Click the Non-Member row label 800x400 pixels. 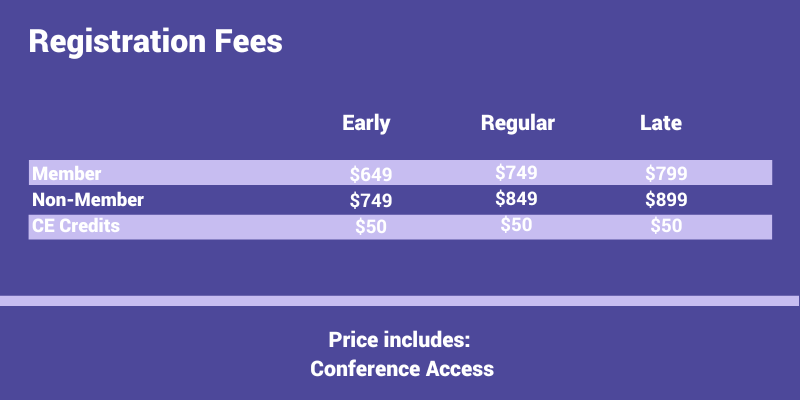pos(88,200)
